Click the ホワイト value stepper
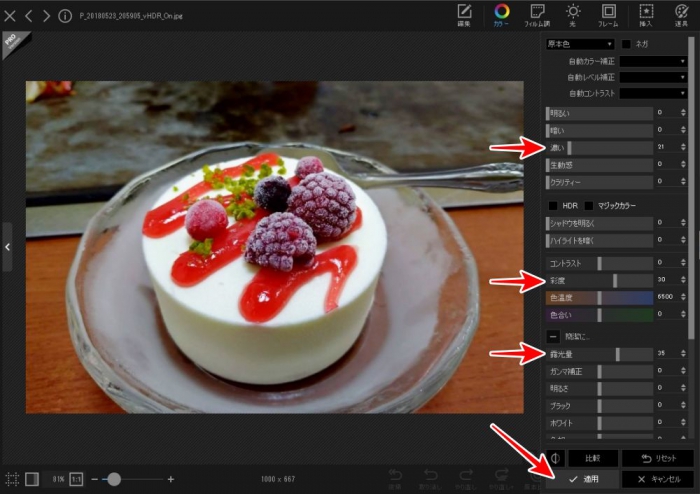 [683, 422]
